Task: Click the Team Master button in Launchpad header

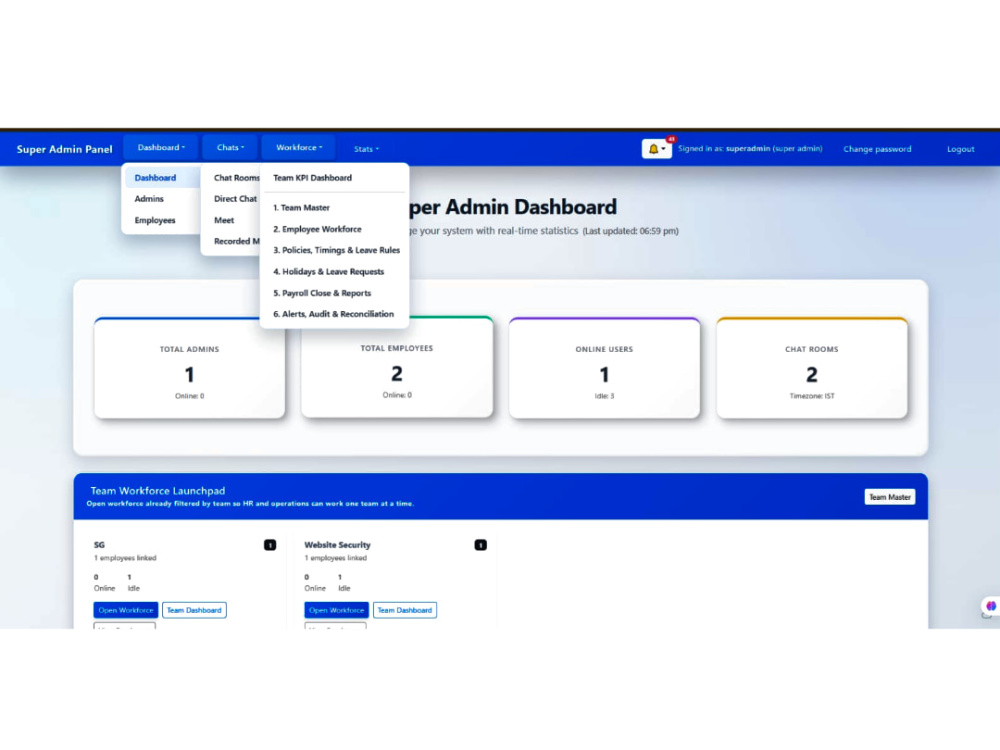Action: point(890,497)
